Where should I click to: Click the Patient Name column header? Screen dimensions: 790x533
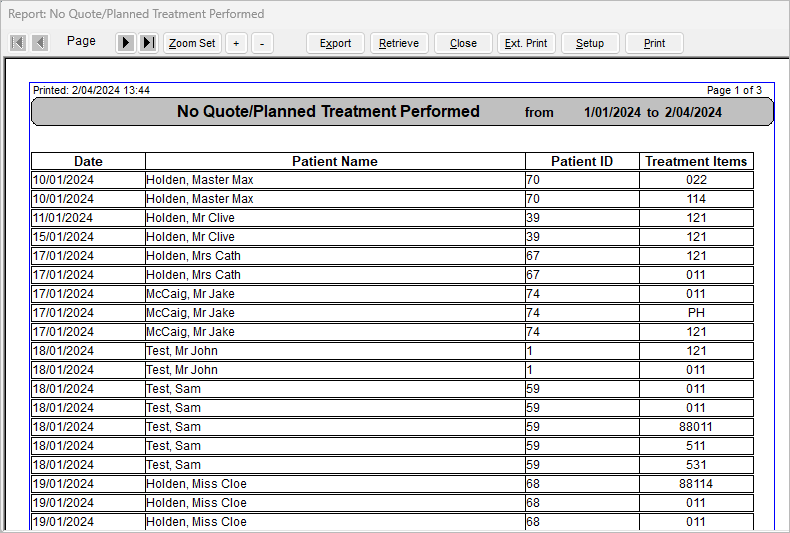pos(335,161)
